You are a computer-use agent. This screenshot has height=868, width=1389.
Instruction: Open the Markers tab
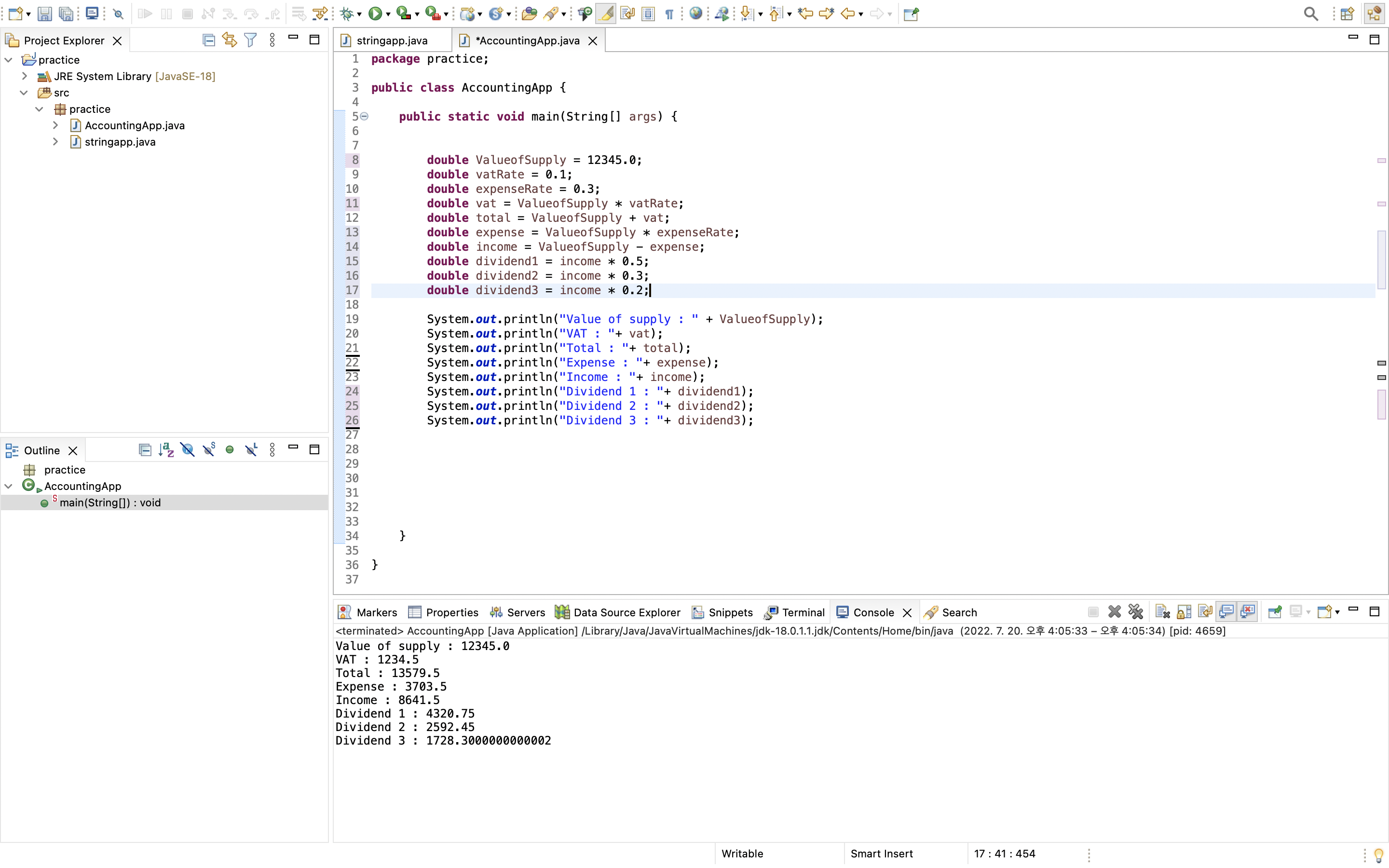(x=368, y=612)
